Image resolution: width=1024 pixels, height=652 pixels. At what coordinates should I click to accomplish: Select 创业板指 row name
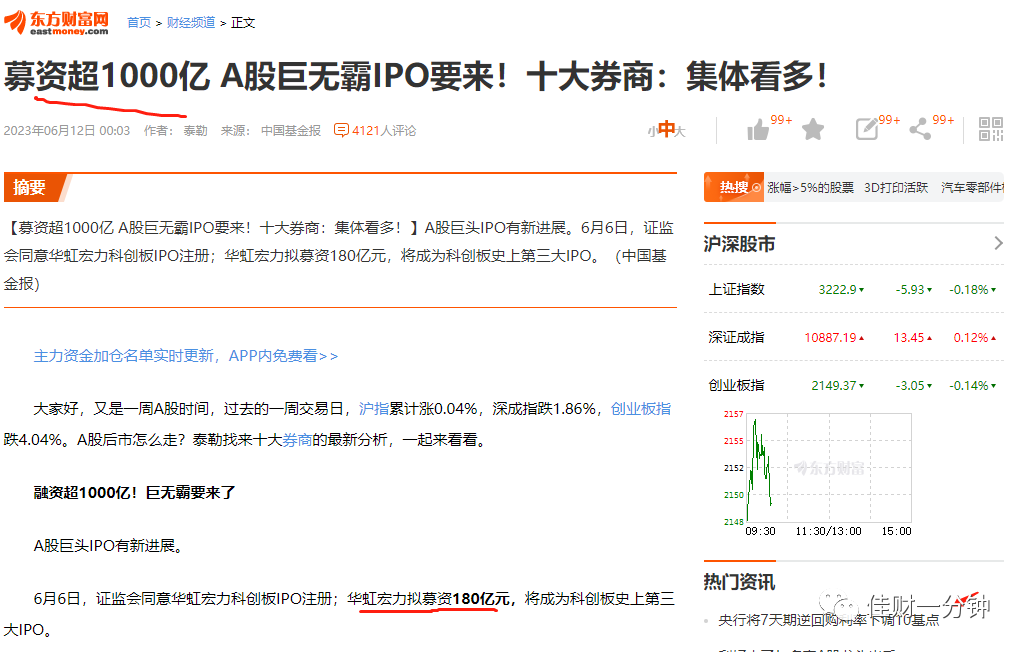click(x=737, y=385)
